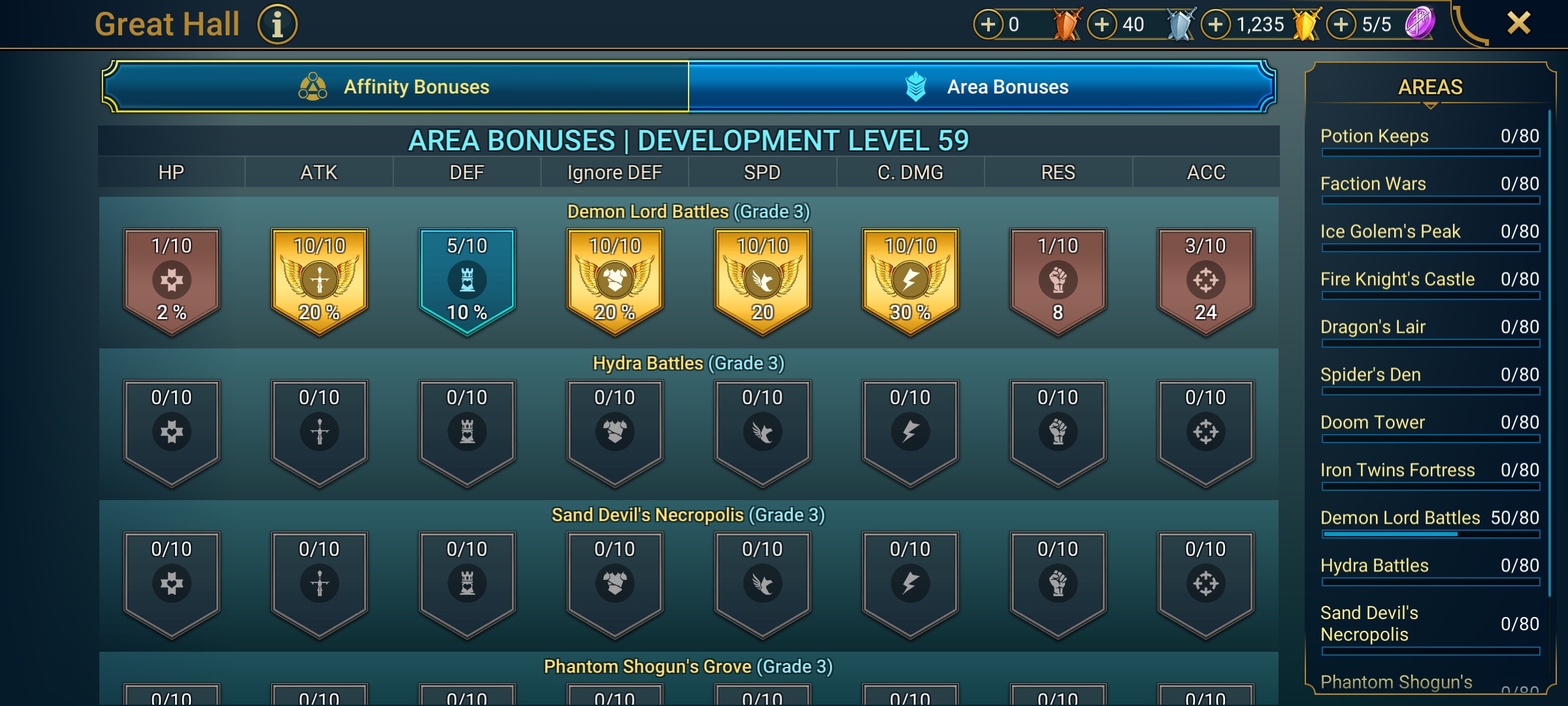Screen dimensions: 1568x706
Task: Add more gold medals with plus button
Action: click(x=1216, y=25)
